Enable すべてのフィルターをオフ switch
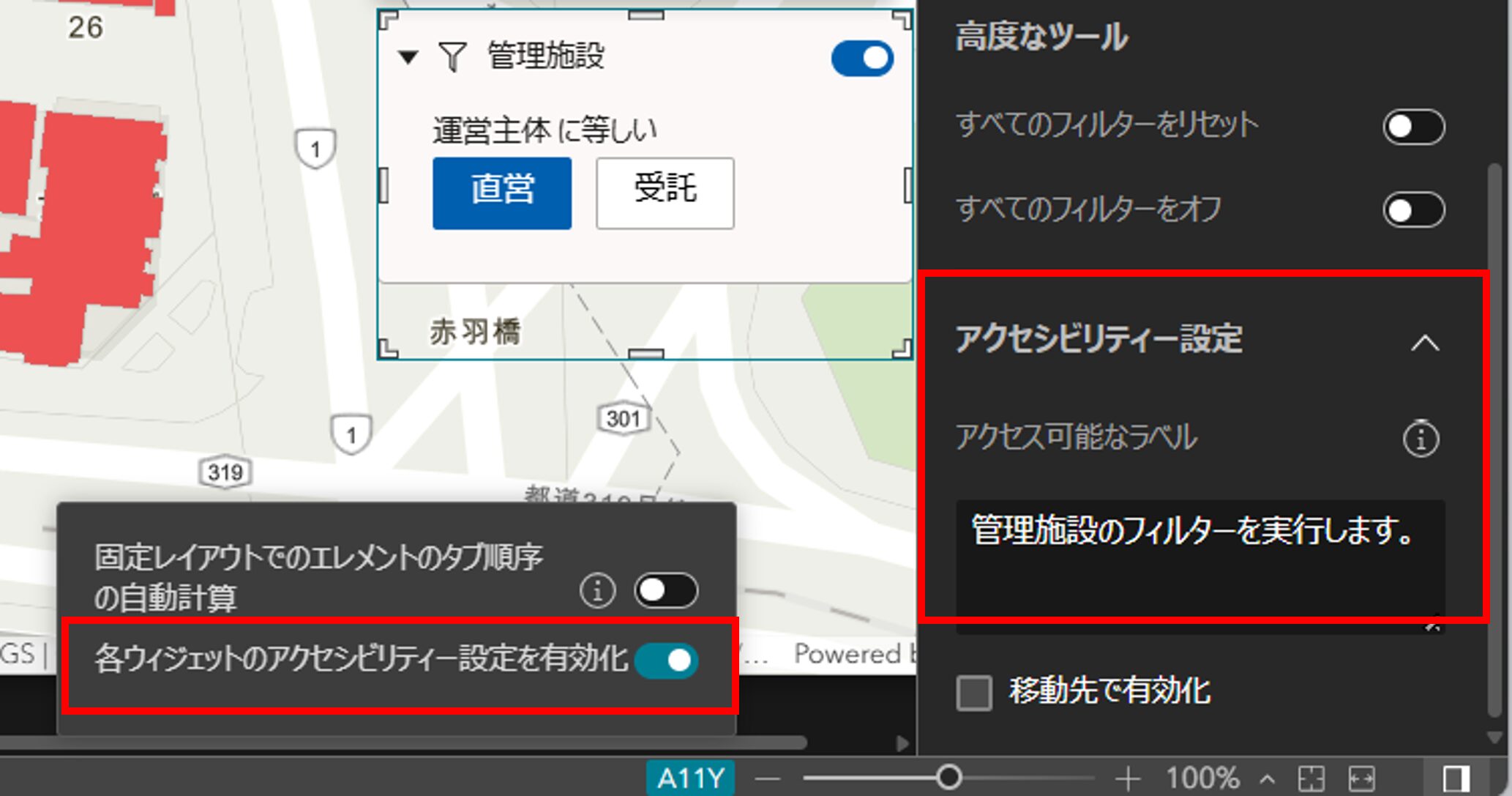 point(1413,211)
